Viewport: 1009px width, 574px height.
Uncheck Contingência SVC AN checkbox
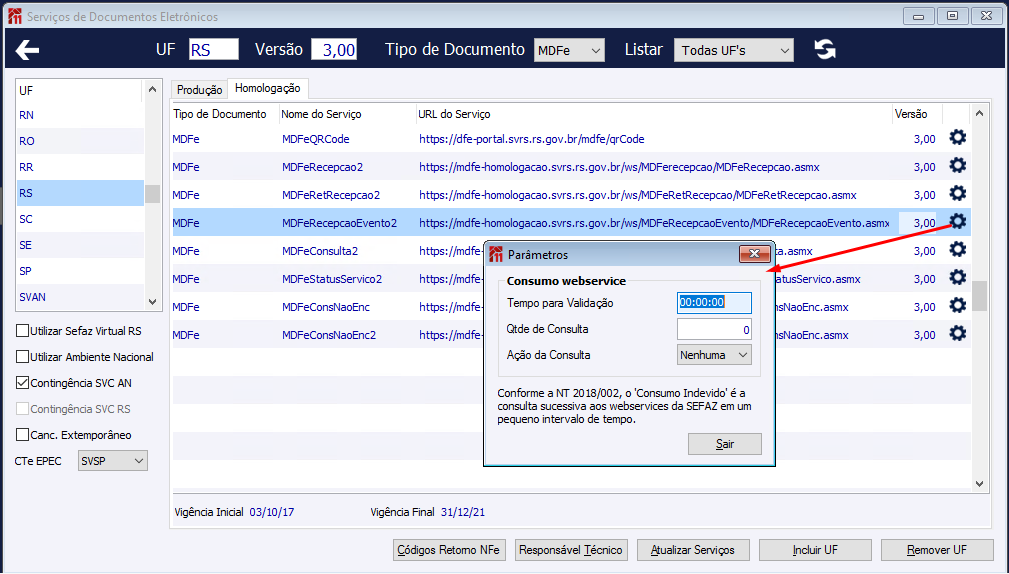pos(23,383)
